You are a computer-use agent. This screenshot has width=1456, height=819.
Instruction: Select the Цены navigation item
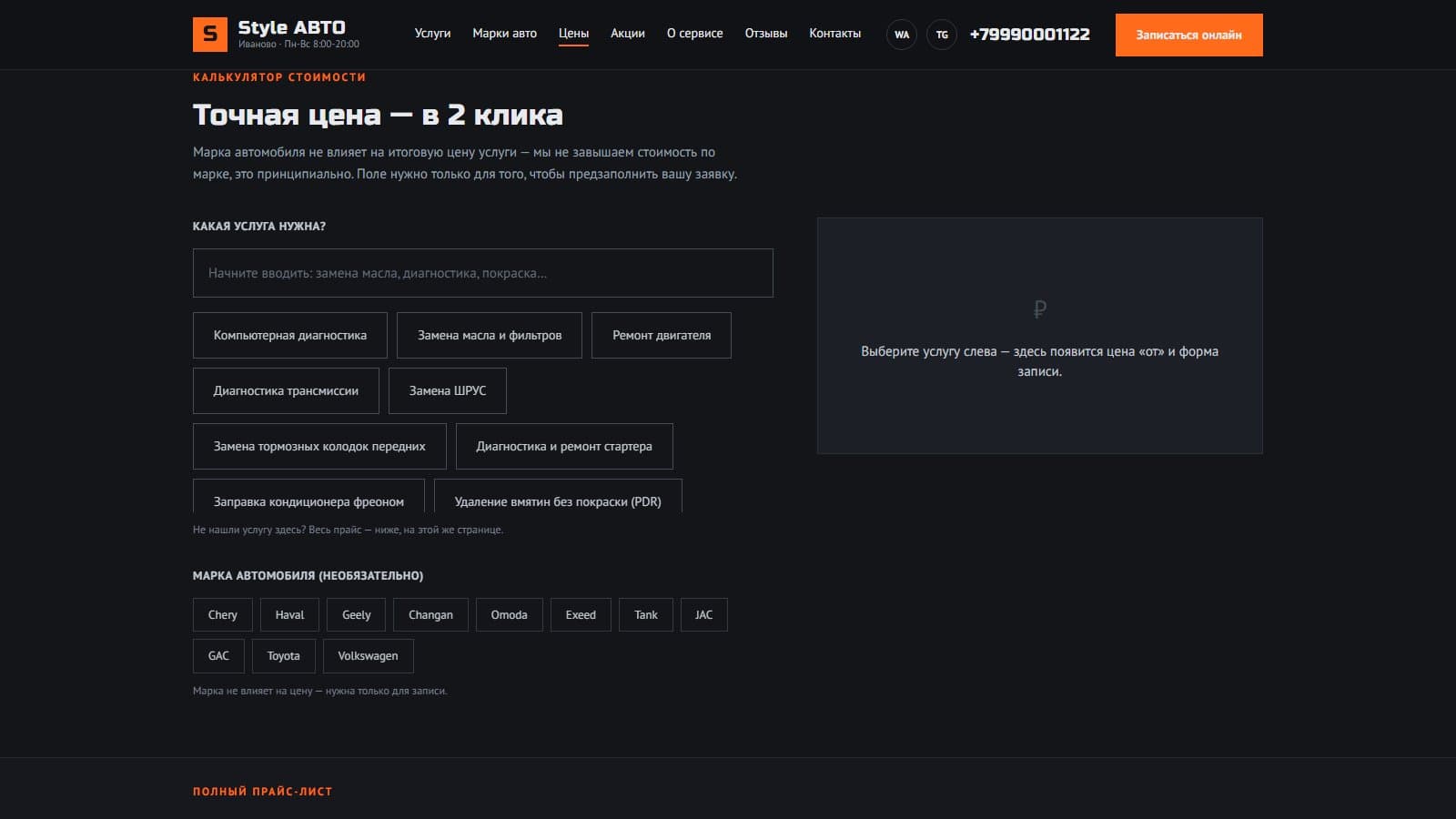click(573, 34)
